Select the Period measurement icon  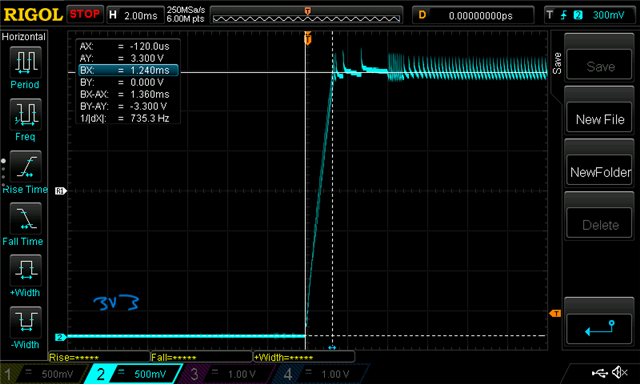coord(25,62)
